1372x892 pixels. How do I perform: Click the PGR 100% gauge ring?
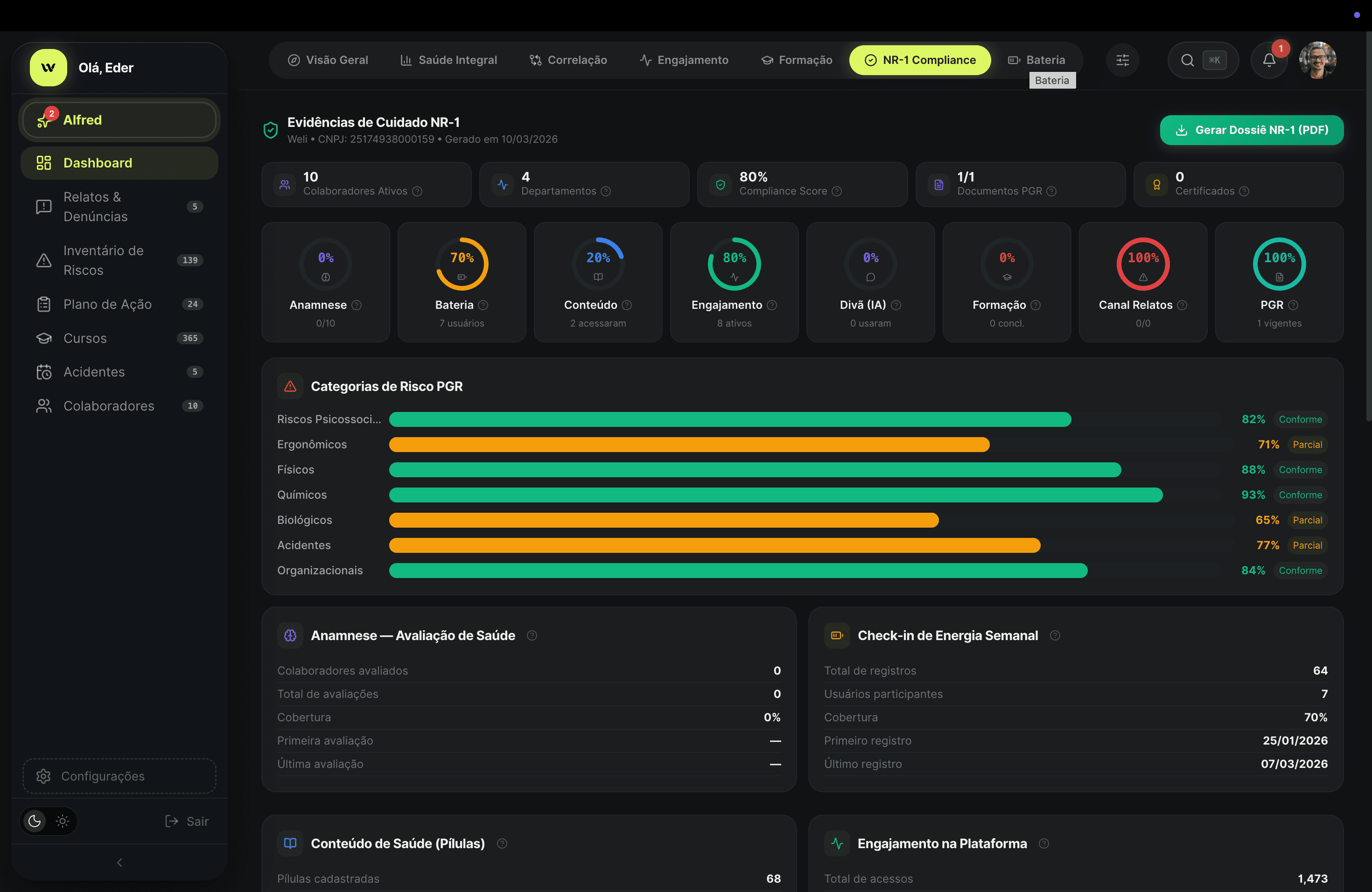point(1279,264)
